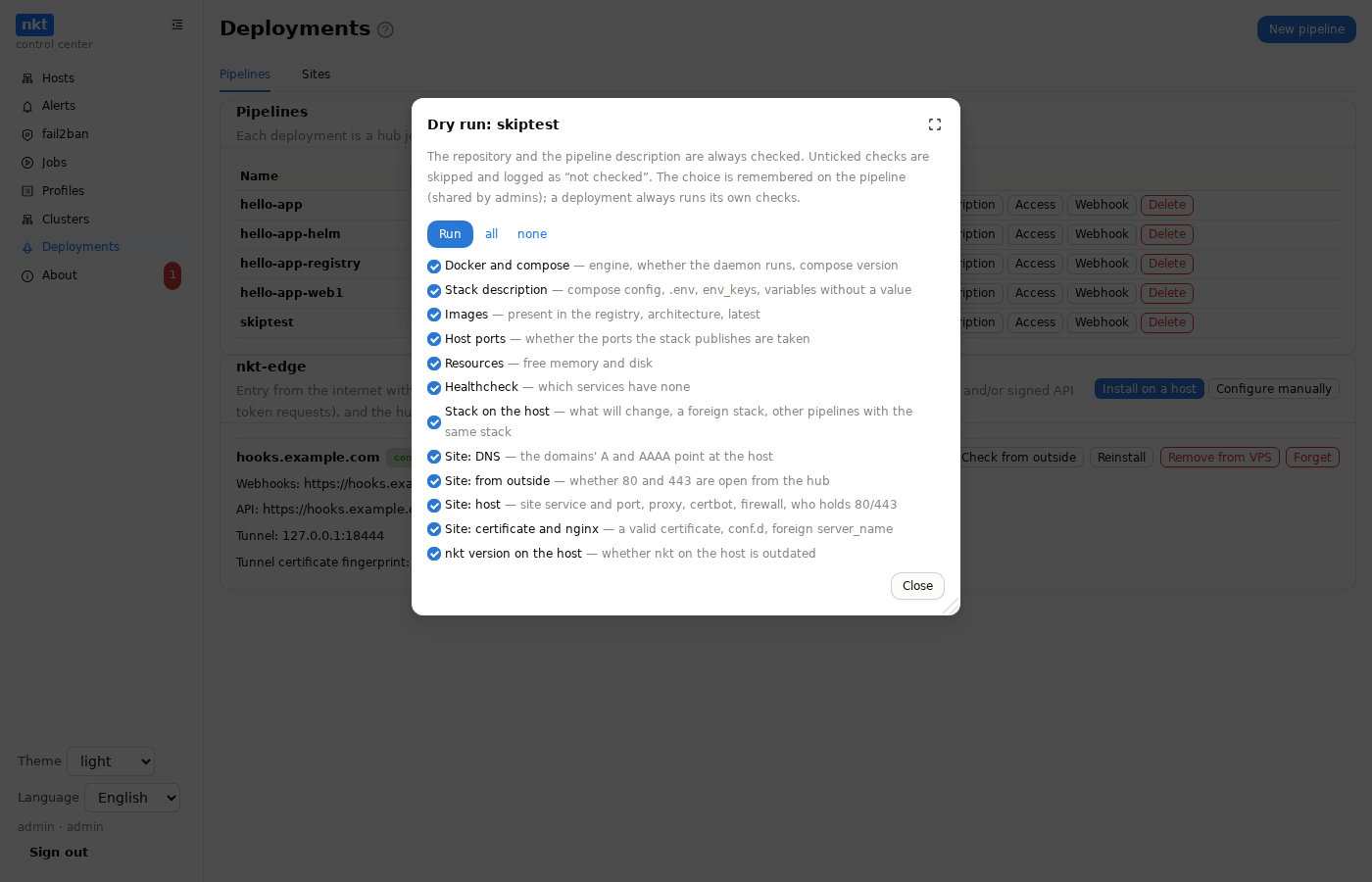Click Sign out

pos(59,853)
